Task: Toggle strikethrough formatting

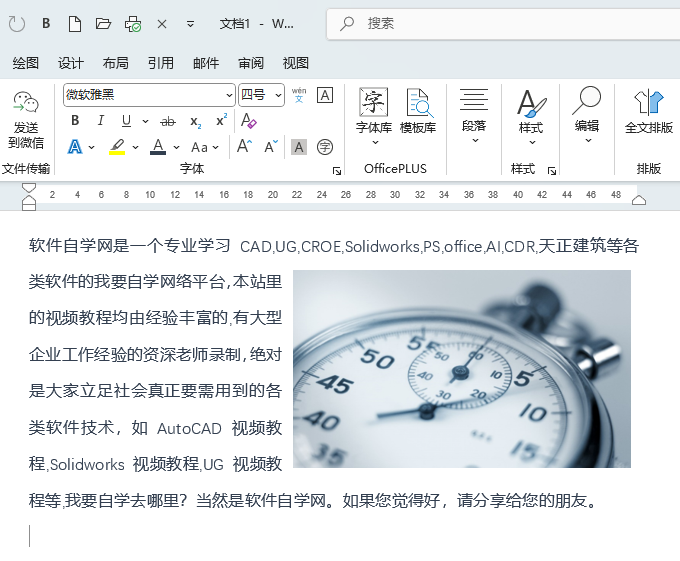Action: tap(168, 121)
